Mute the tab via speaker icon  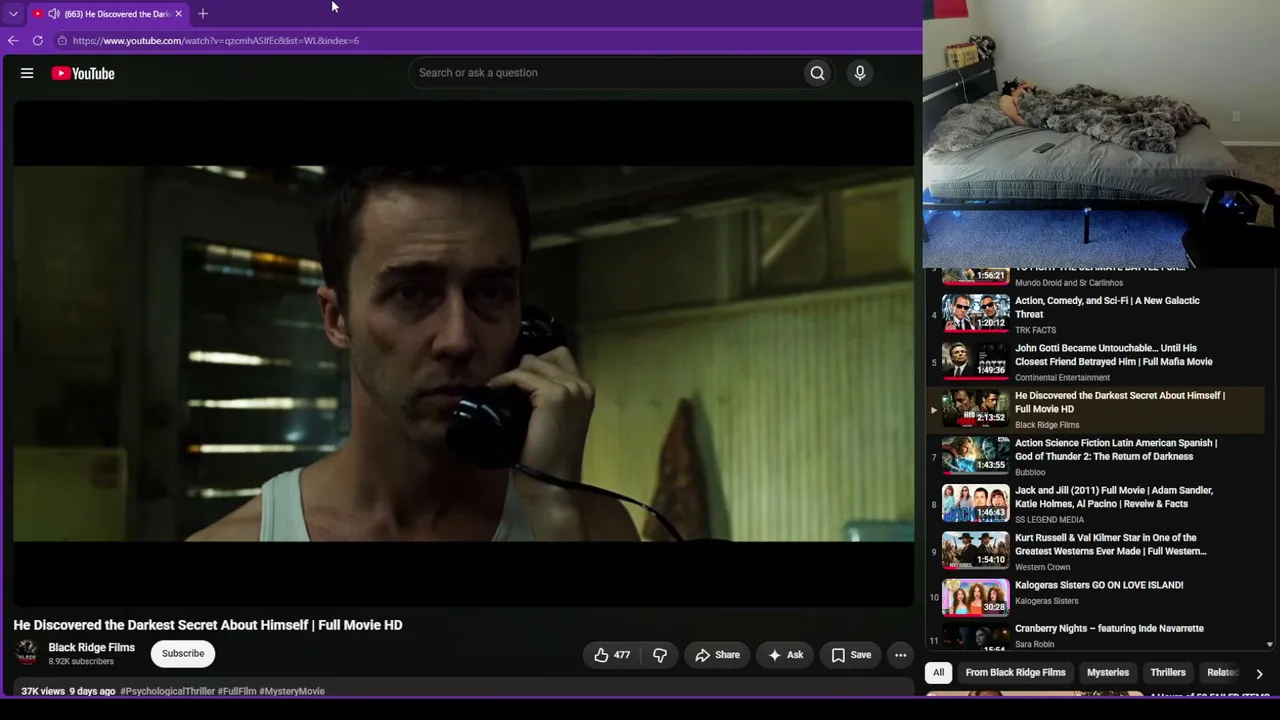tap(53, 14)
